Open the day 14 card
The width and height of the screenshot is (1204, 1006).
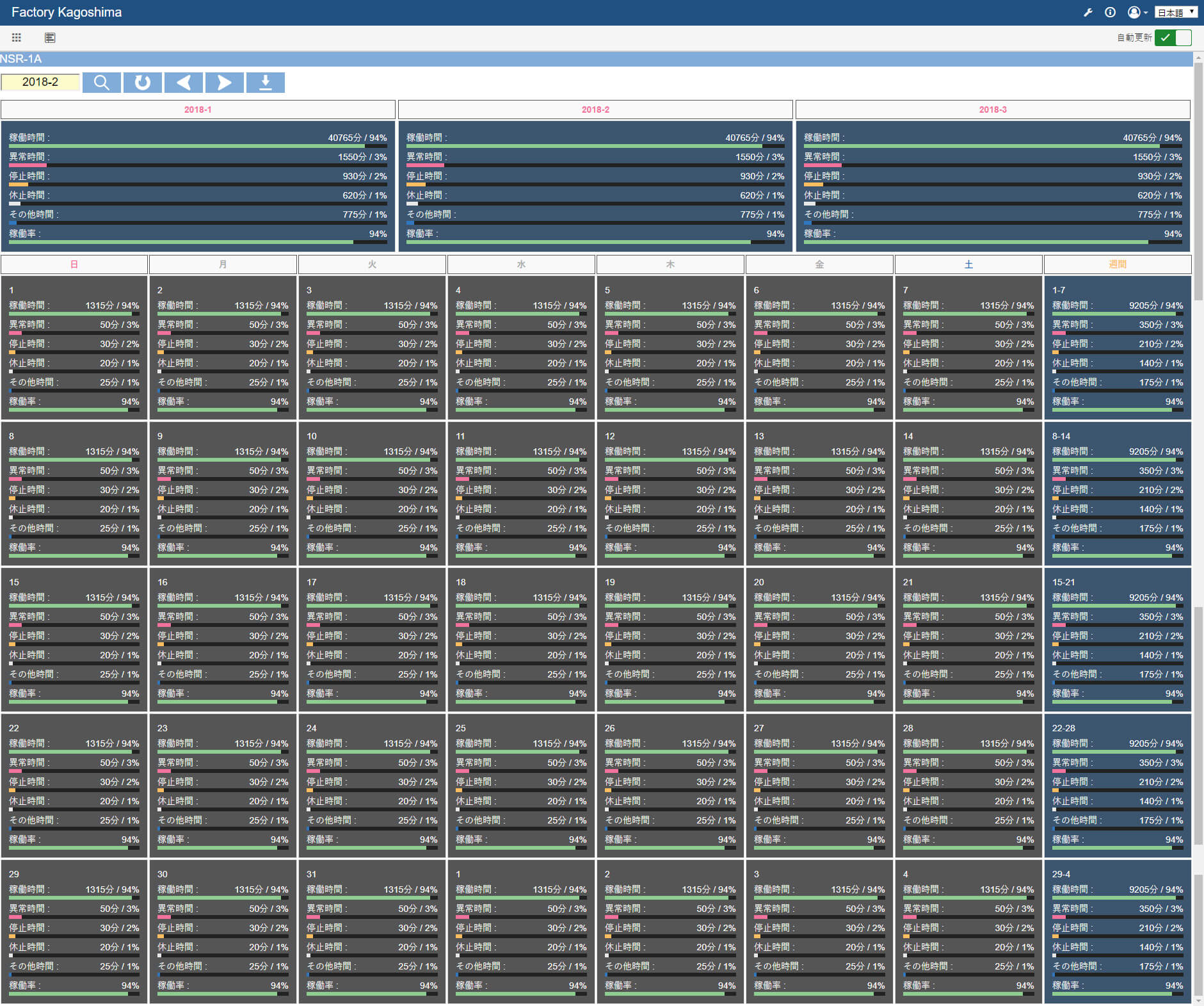tap(968, 494)
